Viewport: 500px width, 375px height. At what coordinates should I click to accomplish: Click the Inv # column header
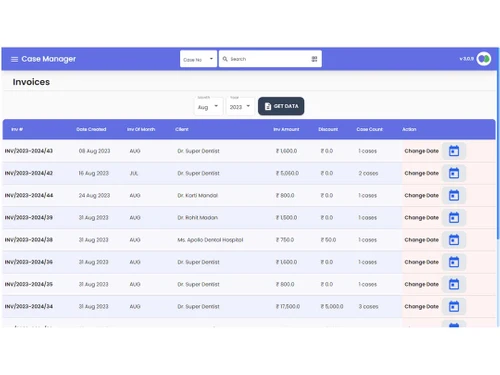(x=17, y=129)
